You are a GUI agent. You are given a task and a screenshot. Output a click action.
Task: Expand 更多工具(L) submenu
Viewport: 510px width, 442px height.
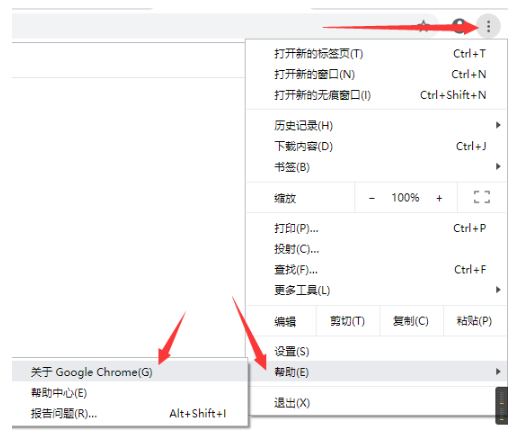point(377,290)
